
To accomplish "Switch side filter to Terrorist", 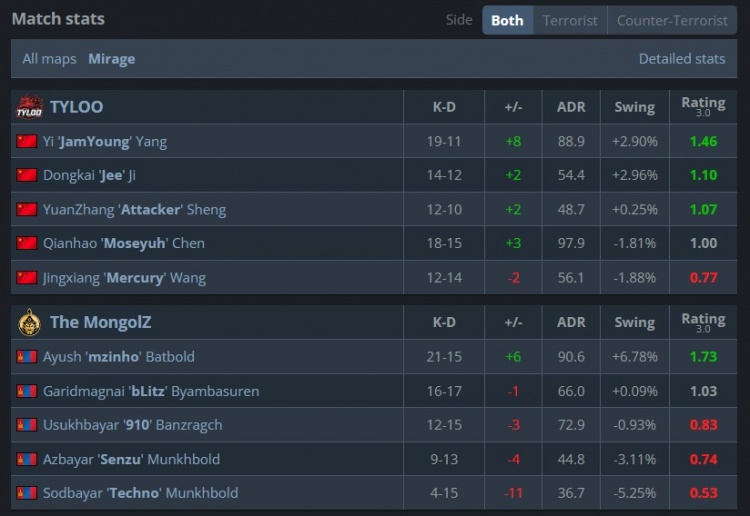I will click(x=570, y=20).
